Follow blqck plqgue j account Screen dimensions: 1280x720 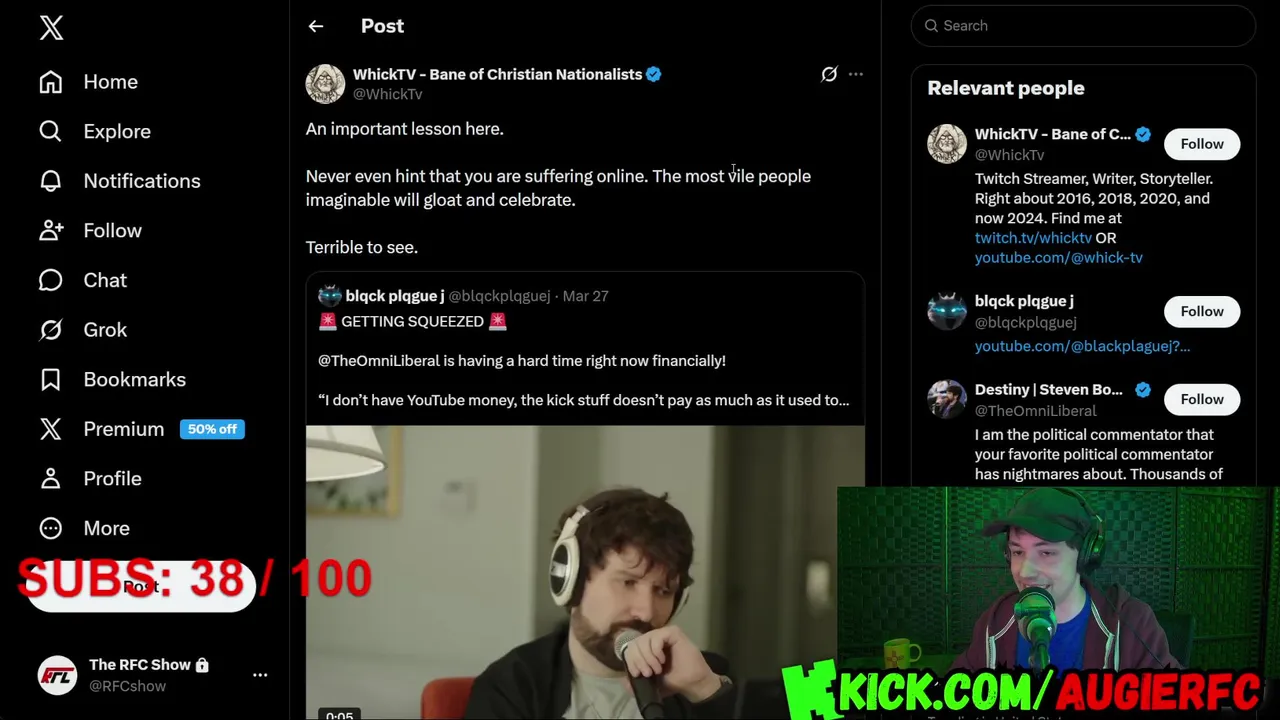[1202, 311]
